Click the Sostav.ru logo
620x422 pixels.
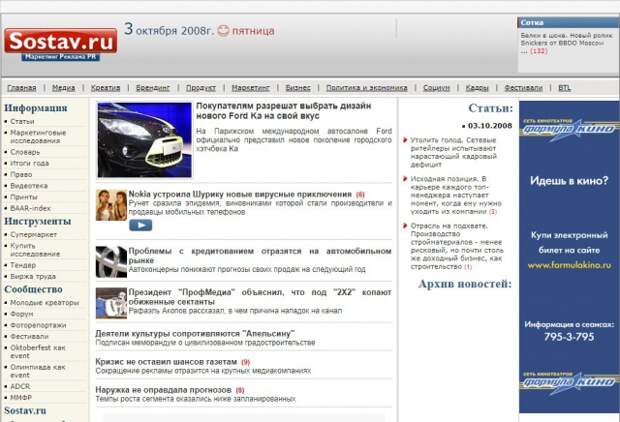pyautogui.click(x=60, y=44)
